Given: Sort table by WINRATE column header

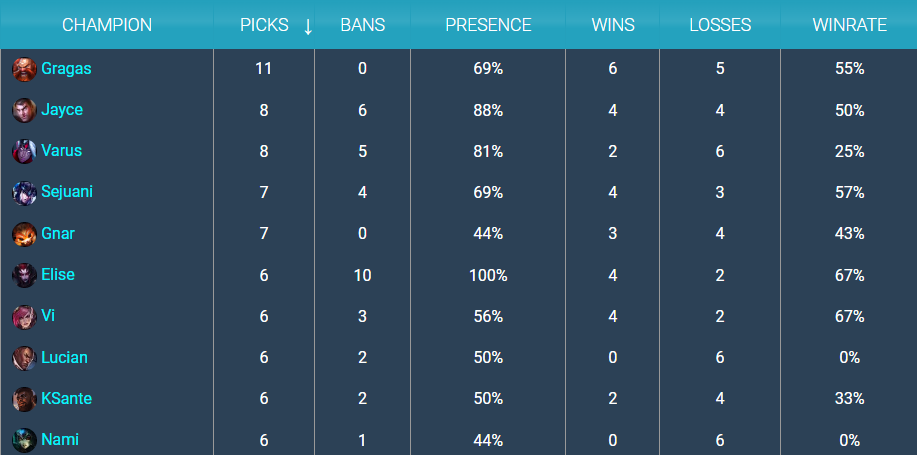Looking at the screenshot, I should tap(849, 25).
